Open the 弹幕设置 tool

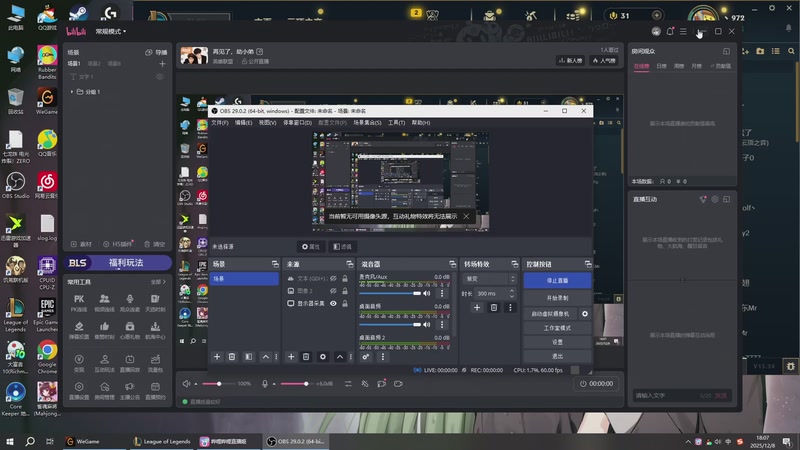[79, 330]
